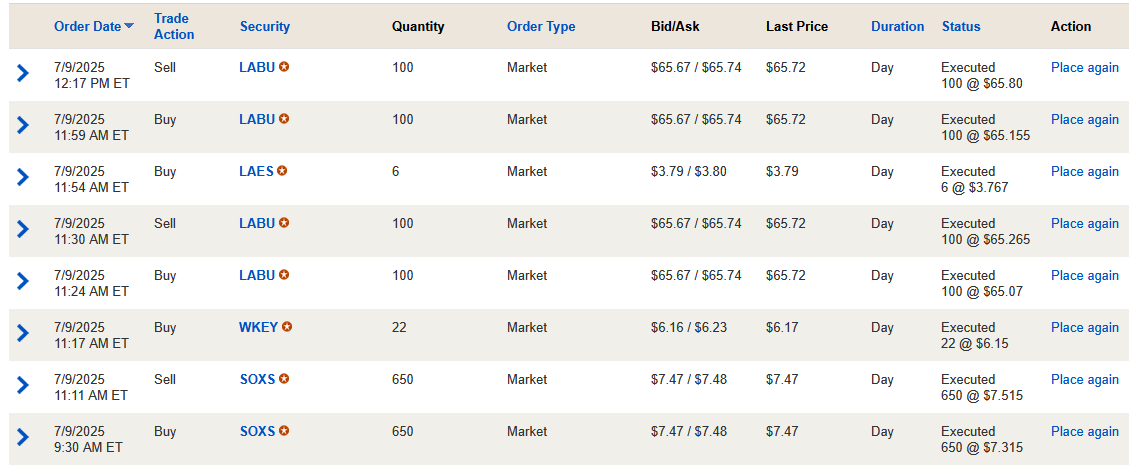Click star icon next to SOXS 9:30 AM order
Screen dimensions: 1130x473
click(284, 431)
